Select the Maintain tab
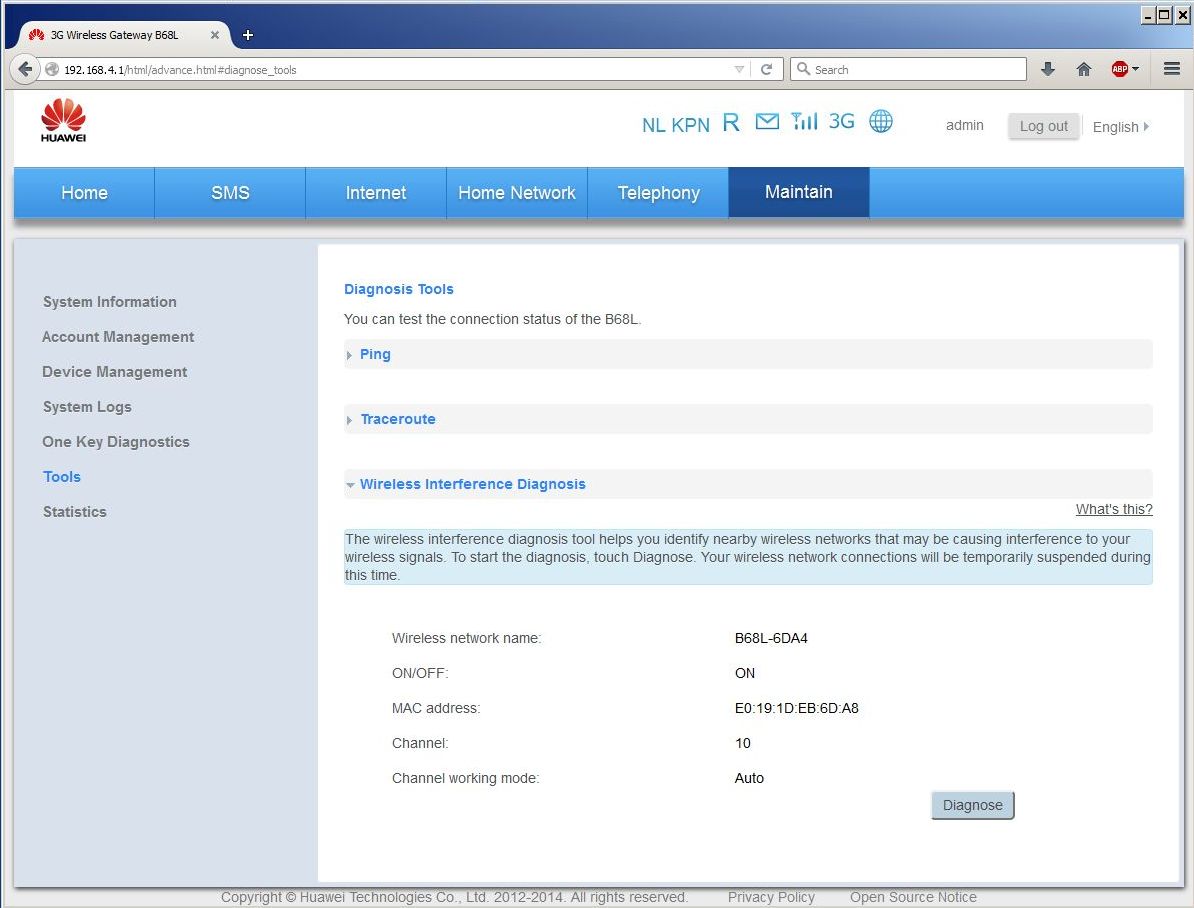1194x908 pixels. point(799,193)
